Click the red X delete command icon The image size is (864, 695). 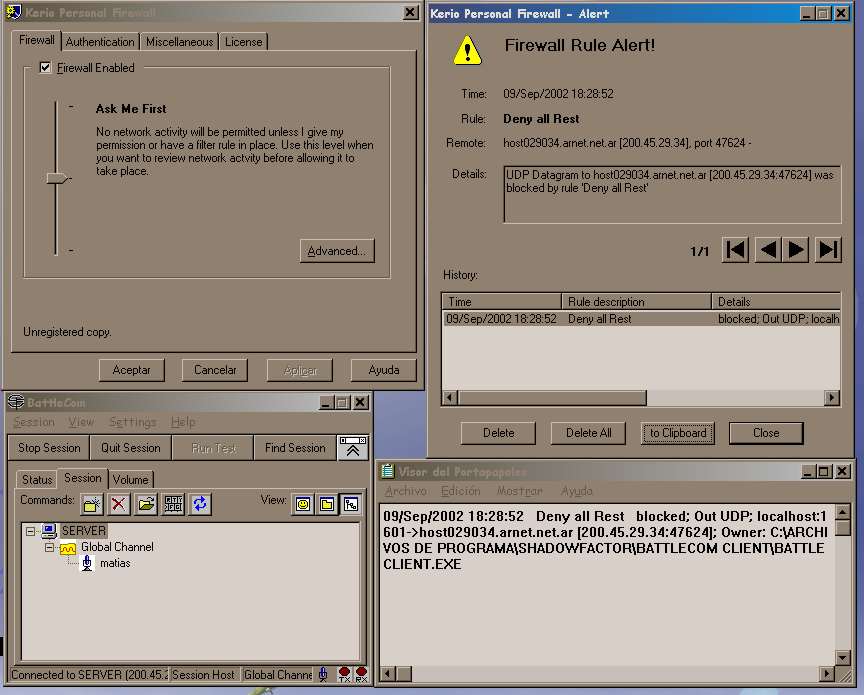tap(118, 504)
